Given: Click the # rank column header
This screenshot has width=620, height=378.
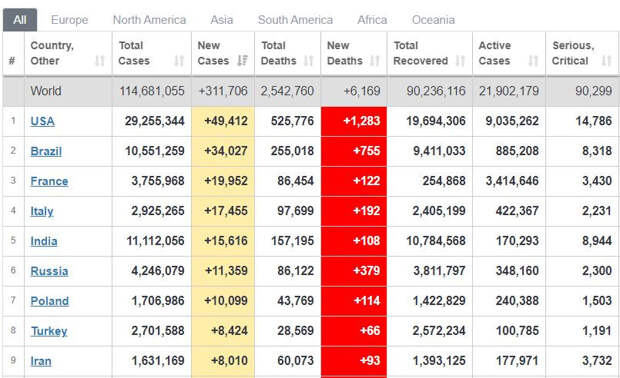Looking at the screenshot, I should click(12, 60).
